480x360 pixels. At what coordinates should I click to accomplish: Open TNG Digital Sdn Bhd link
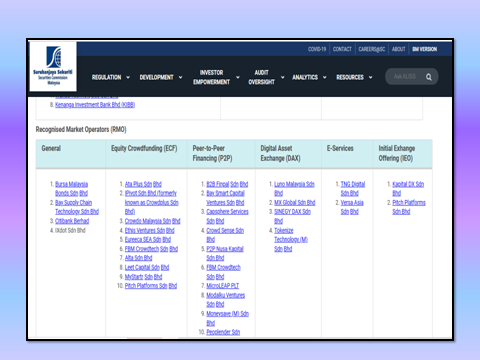click(x=353, y=189)
